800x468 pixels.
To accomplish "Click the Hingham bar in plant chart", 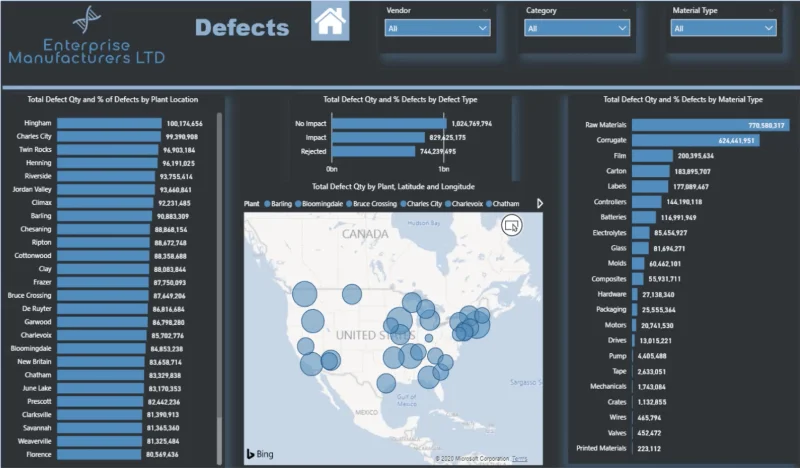I will (x=109, y=124).
